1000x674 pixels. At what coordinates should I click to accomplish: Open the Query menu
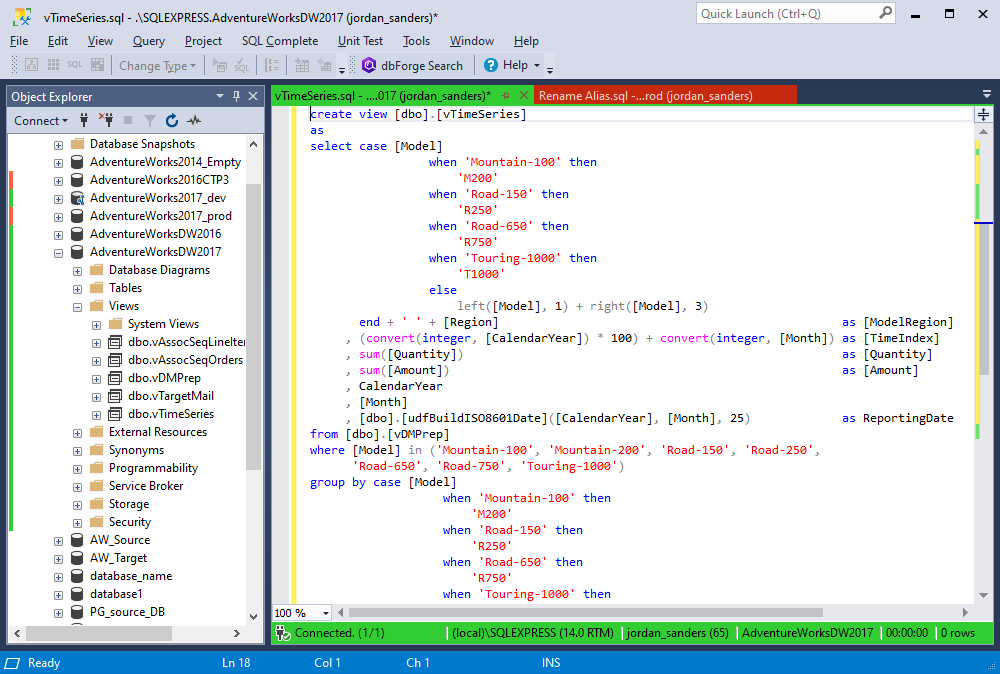(x=149, y=41)
